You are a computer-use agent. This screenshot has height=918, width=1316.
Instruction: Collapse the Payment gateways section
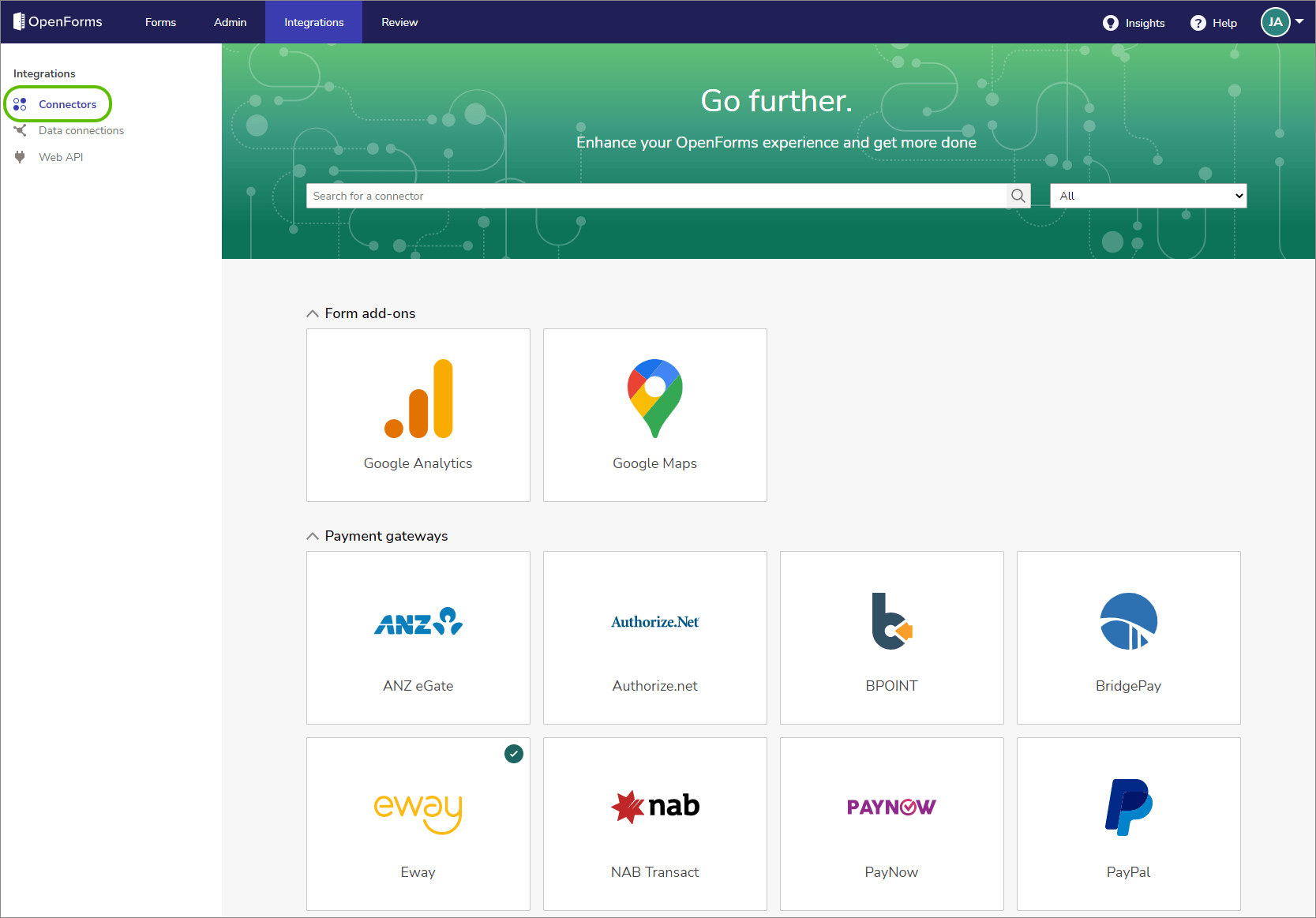tap(313, 536)
